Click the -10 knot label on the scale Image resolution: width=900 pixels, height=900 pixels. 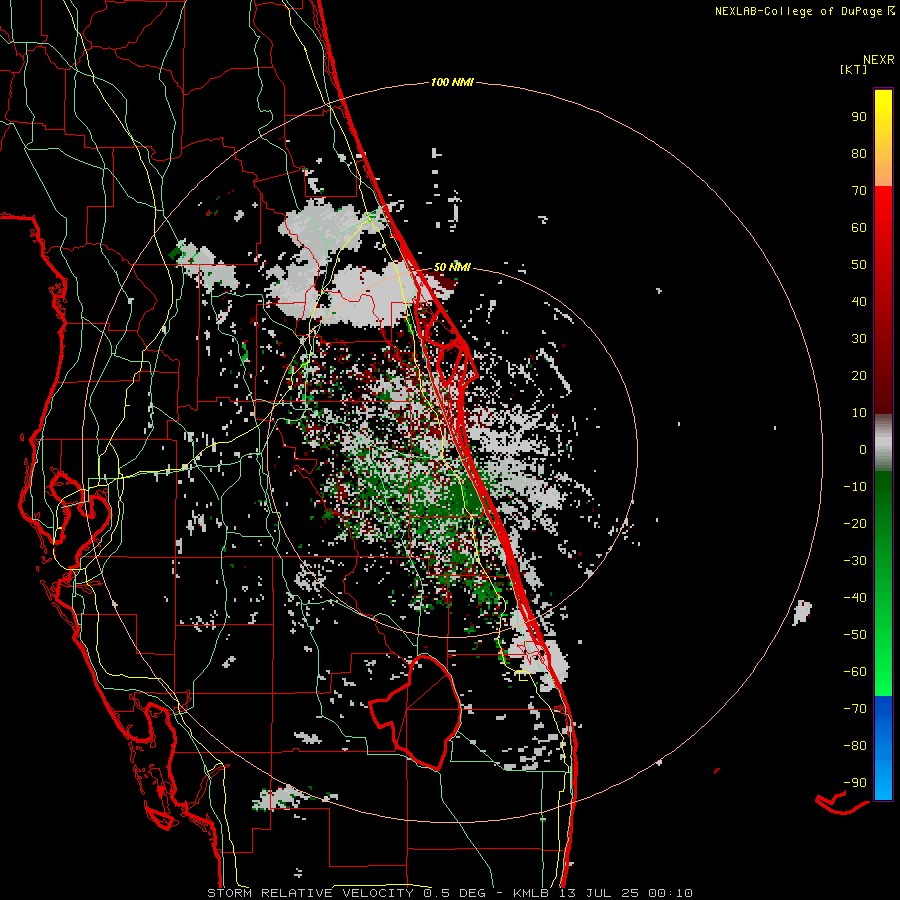855,487
